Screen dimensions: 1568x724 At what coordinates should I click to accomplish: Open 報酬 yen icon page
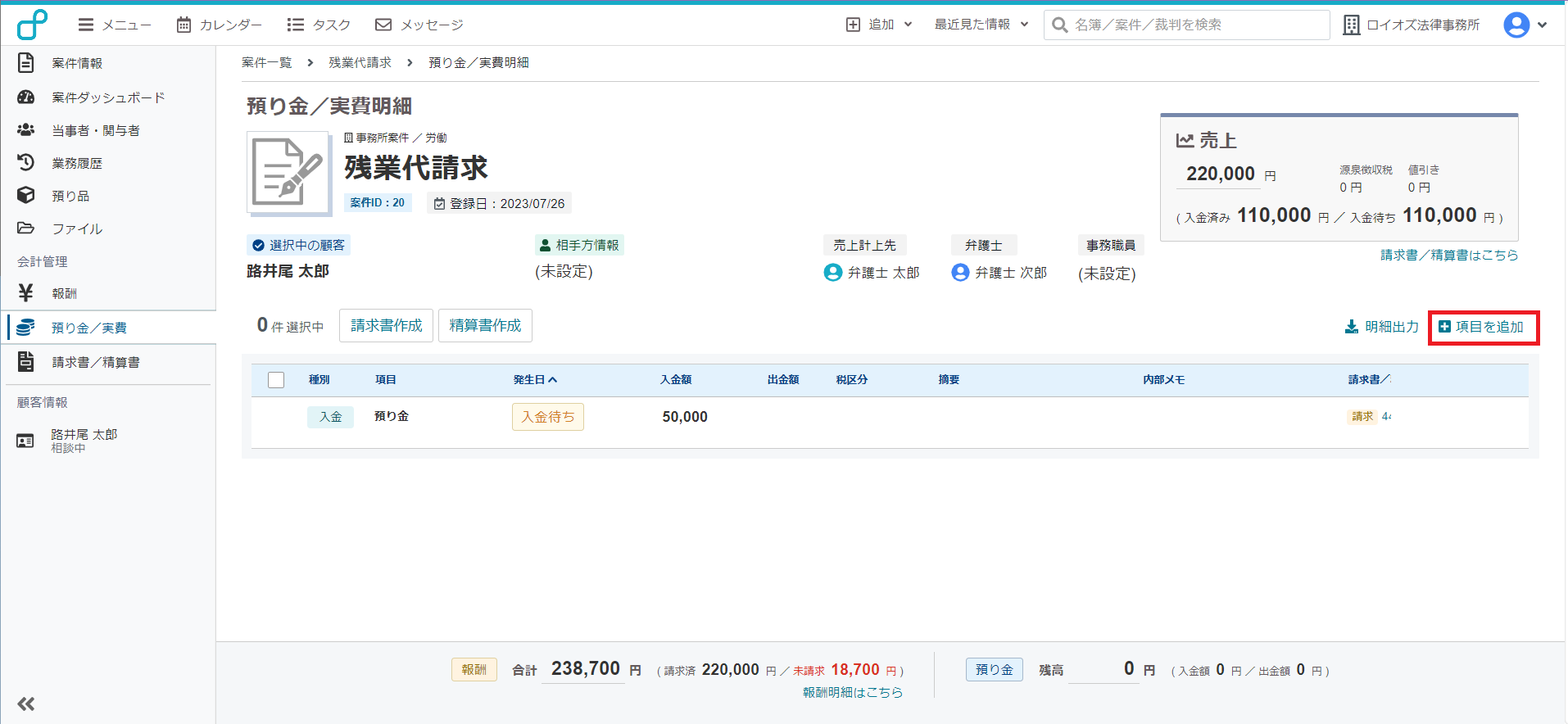click(64, 293)
